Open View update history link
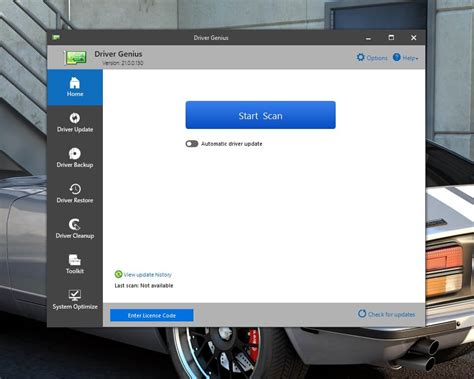474x379 pixels. coord(148,275)
